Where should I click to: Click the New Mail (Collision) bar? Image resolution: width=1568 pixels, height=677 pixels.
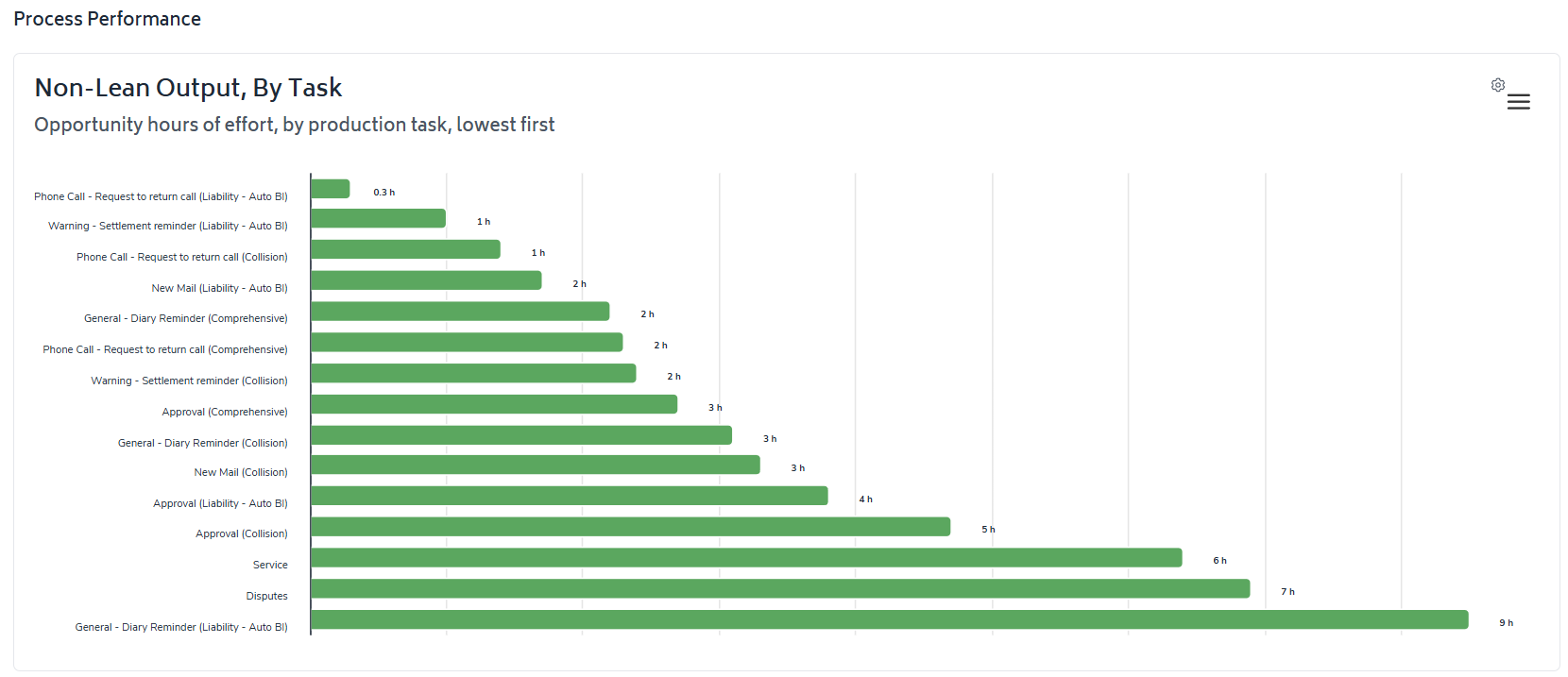[x=535, y=465]
